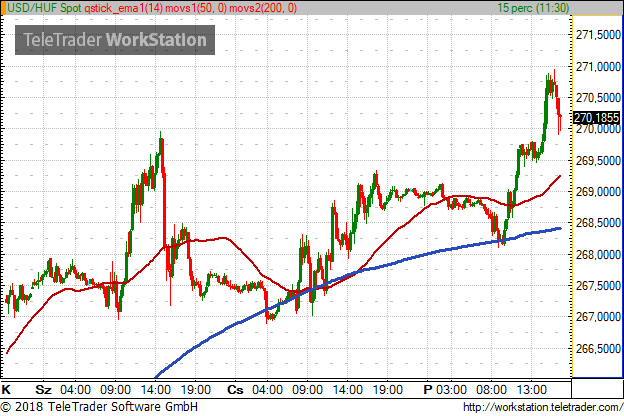Click the 268,5000 price axis label
Image resolution: width=624 pixels, height=416 pixels.
tap(598, 223)
